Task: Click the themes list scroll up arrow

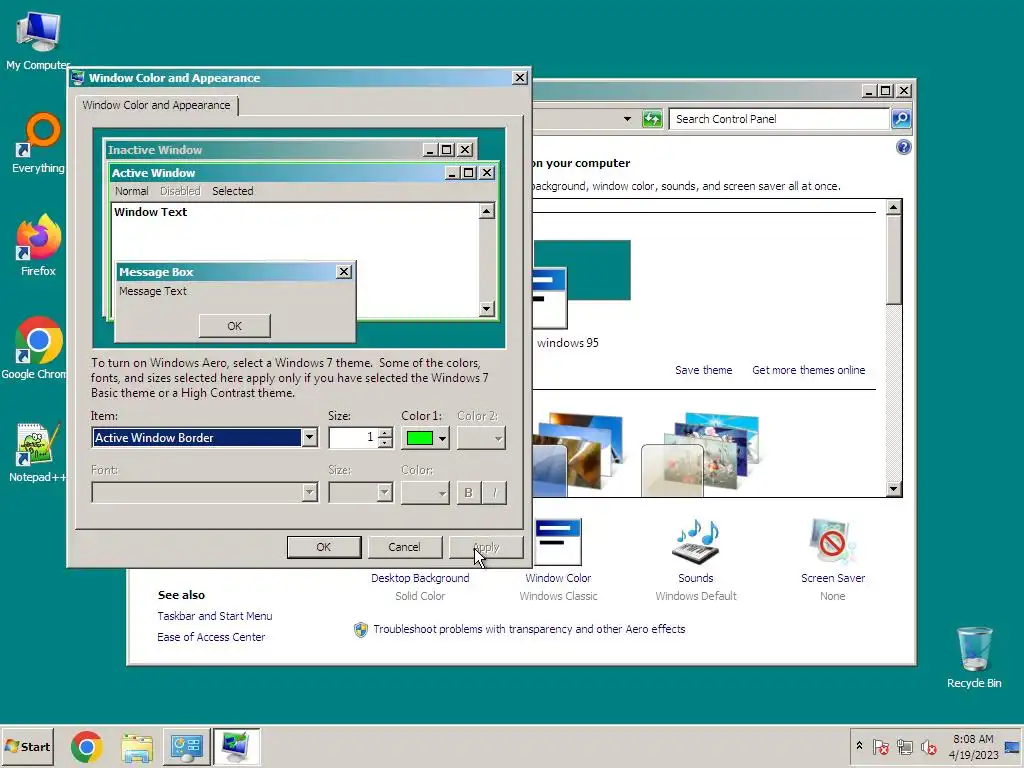Action: (893, 208)
